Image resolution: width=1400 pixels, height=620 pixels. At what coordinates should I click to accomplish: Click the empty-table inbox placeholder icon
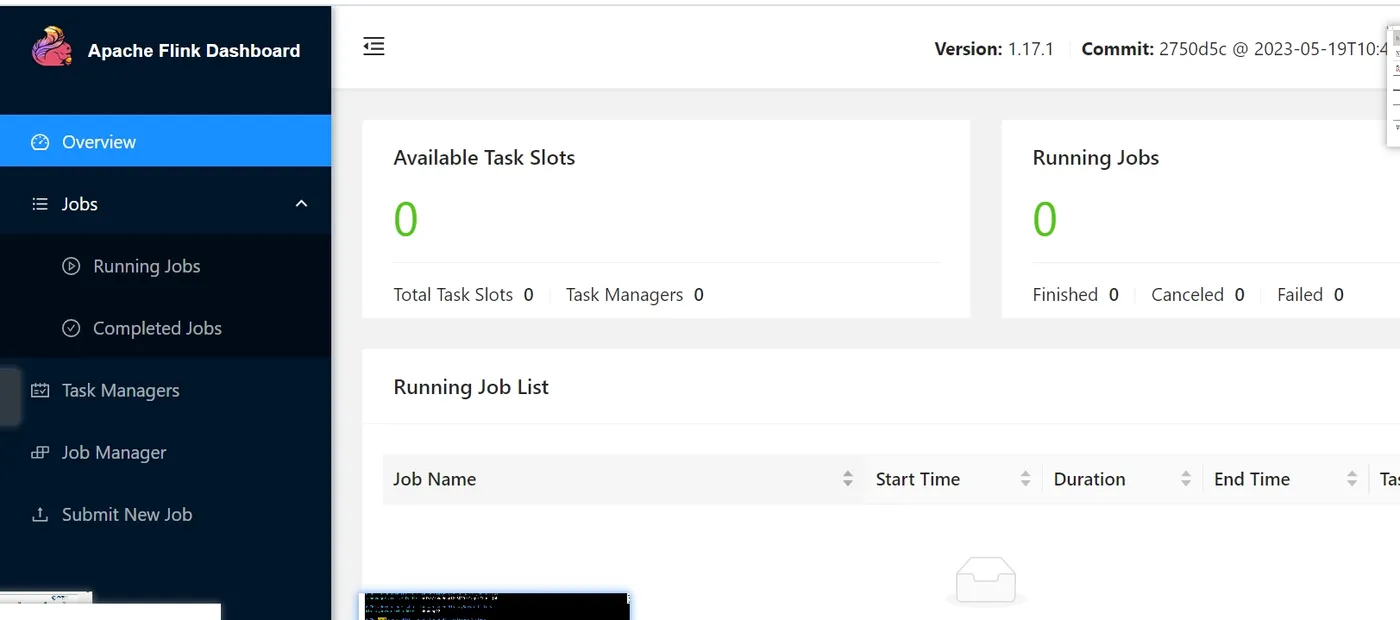[986, 581]
